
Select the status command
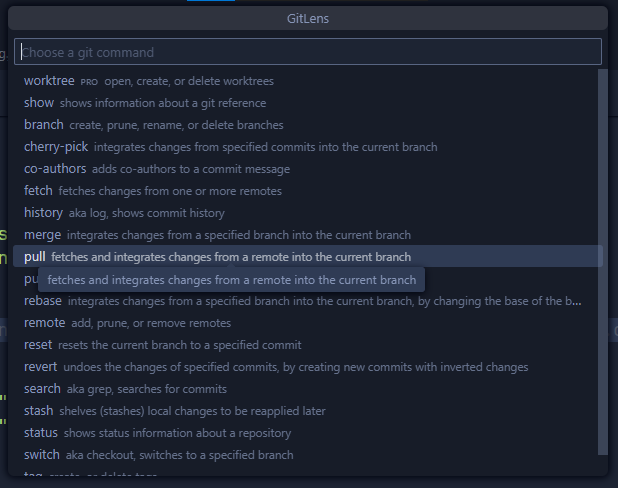tap(41, 433)
